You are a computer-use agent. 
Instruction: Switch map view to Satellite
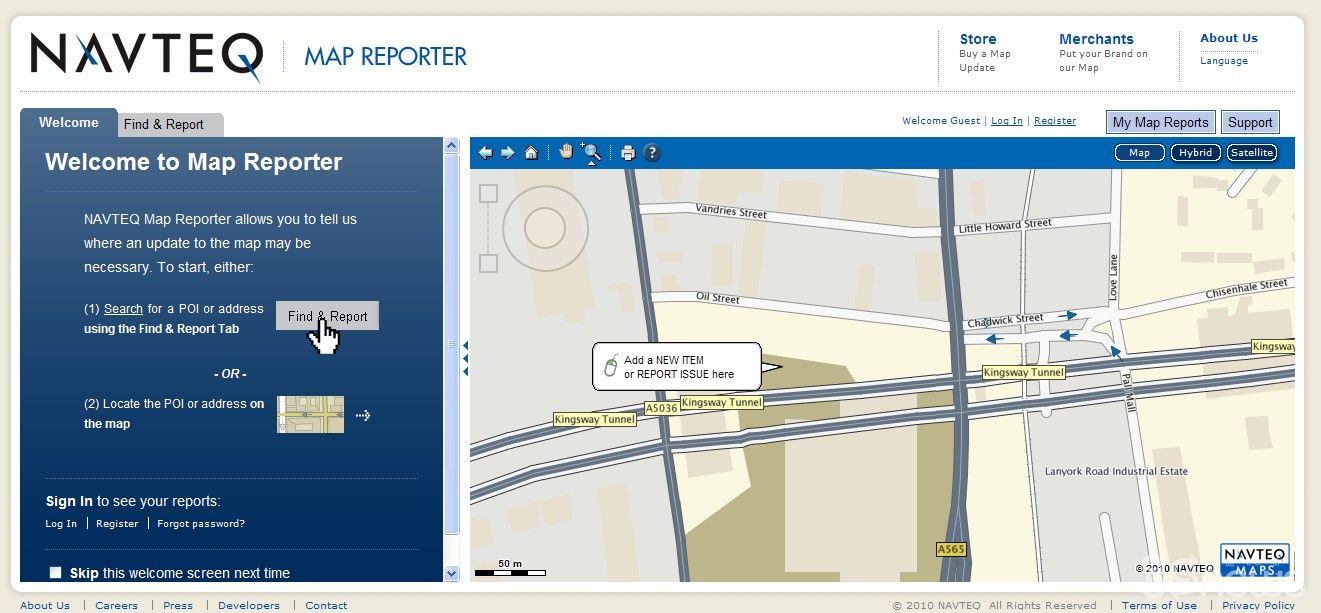1252,153
